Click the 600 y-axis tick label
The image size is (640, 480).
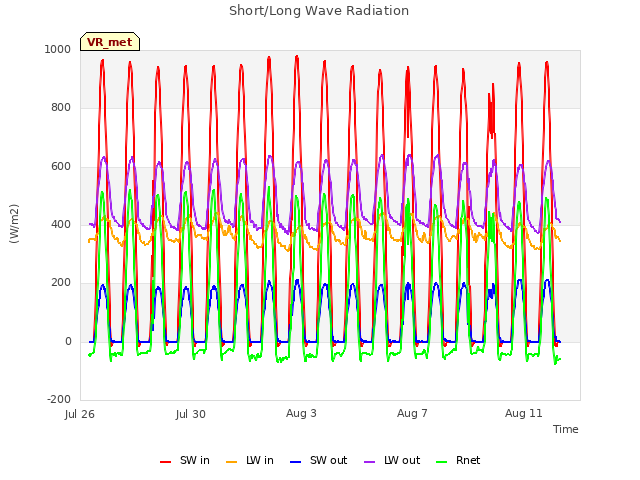pyautogui.click(x=61, y=167)
